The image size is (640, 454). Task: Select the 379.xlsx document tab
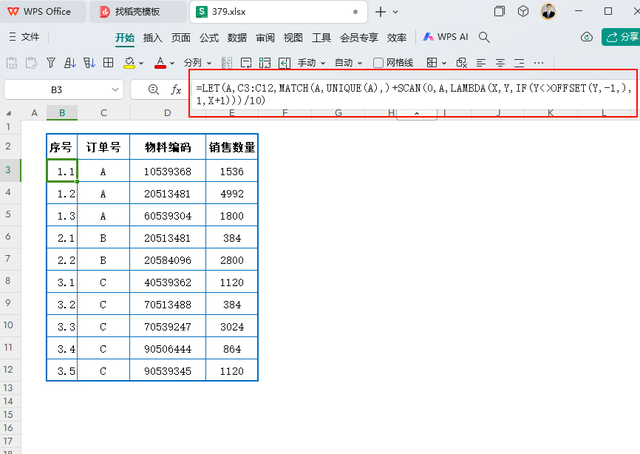tap(278, 12)
